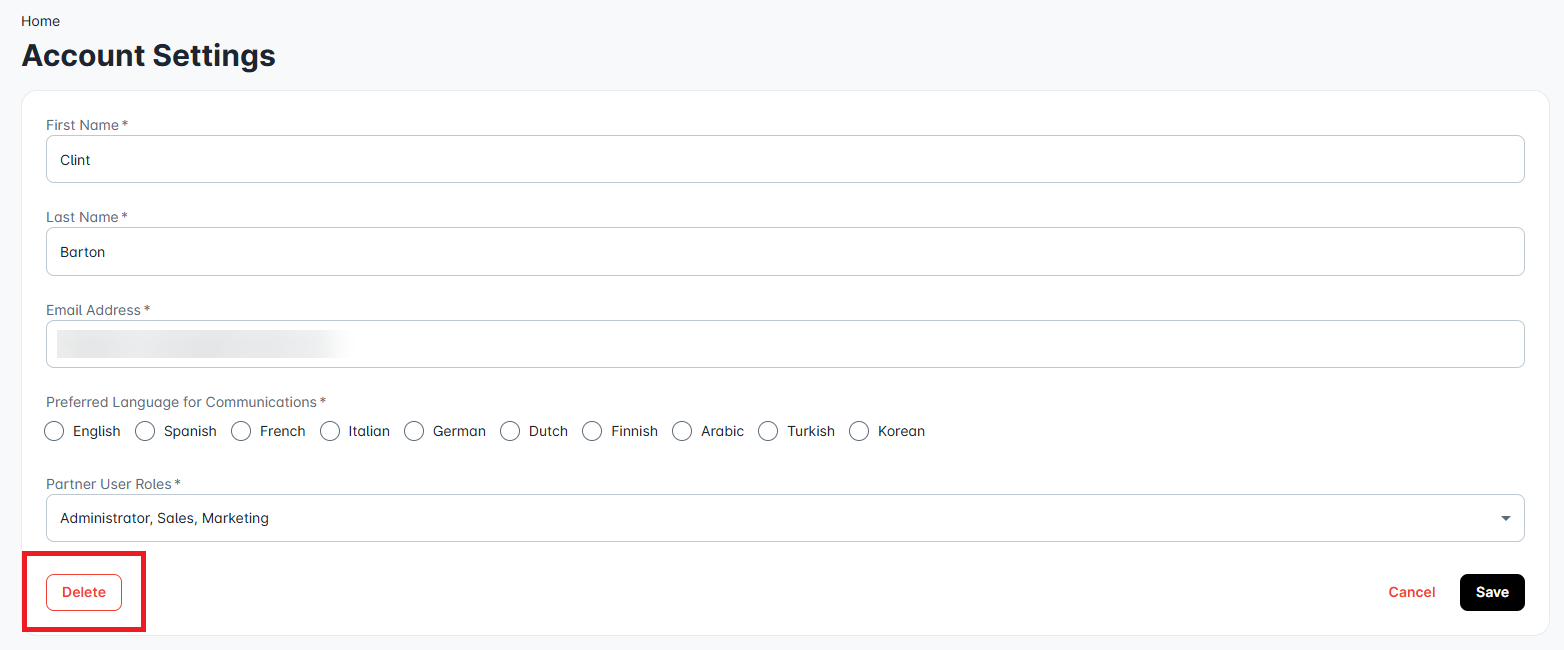Select the Finnish radio option
Screen dimensions: 1564x650
point(593,431)
